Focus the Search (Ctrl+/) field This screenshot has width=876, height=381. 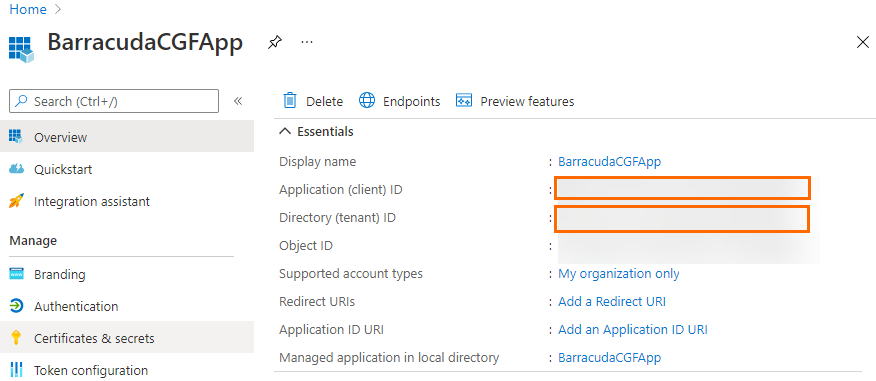(x=114, y=101)
